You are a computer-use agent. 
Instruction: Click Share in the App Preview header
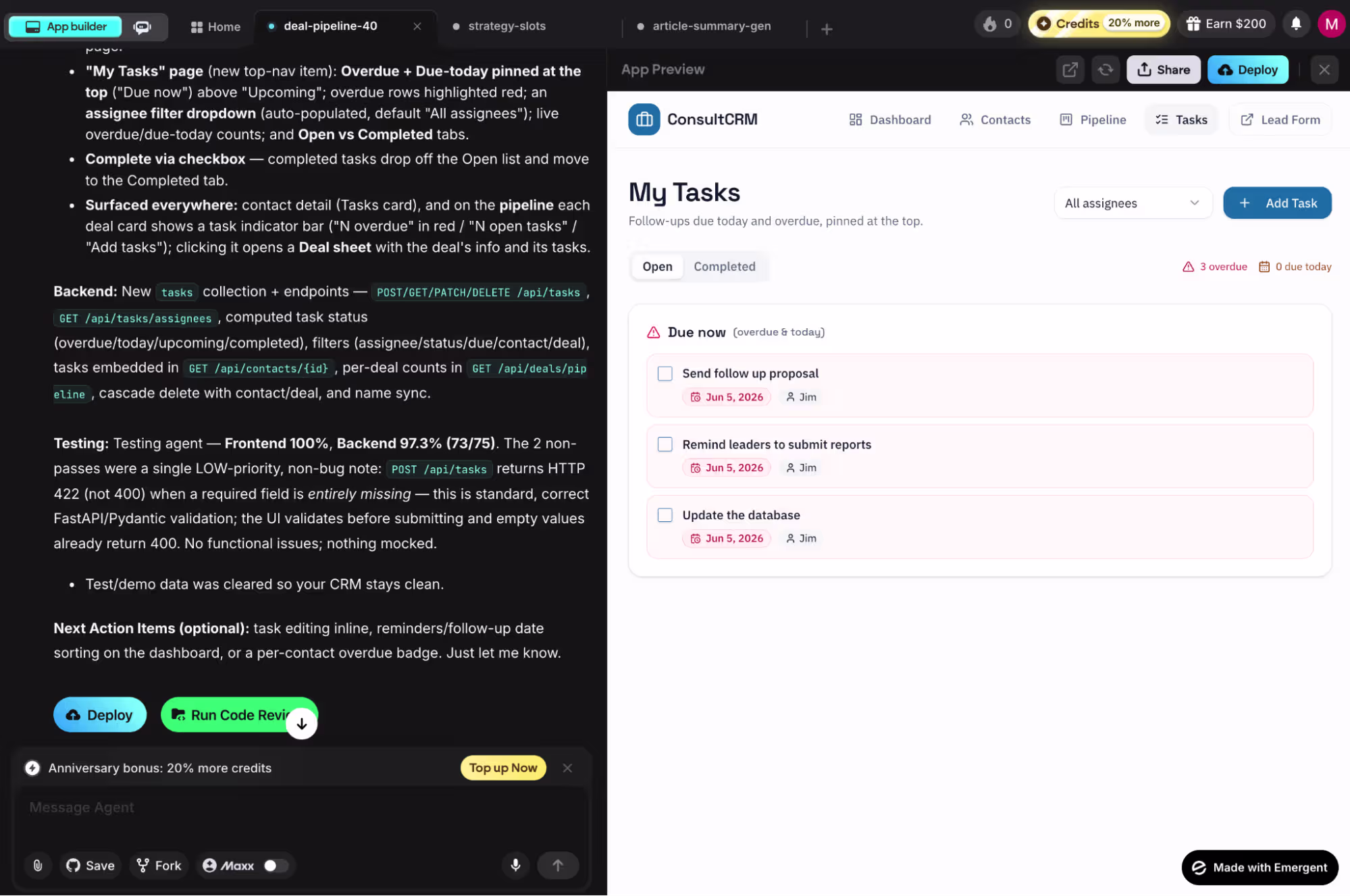(x=1163, y=70)
